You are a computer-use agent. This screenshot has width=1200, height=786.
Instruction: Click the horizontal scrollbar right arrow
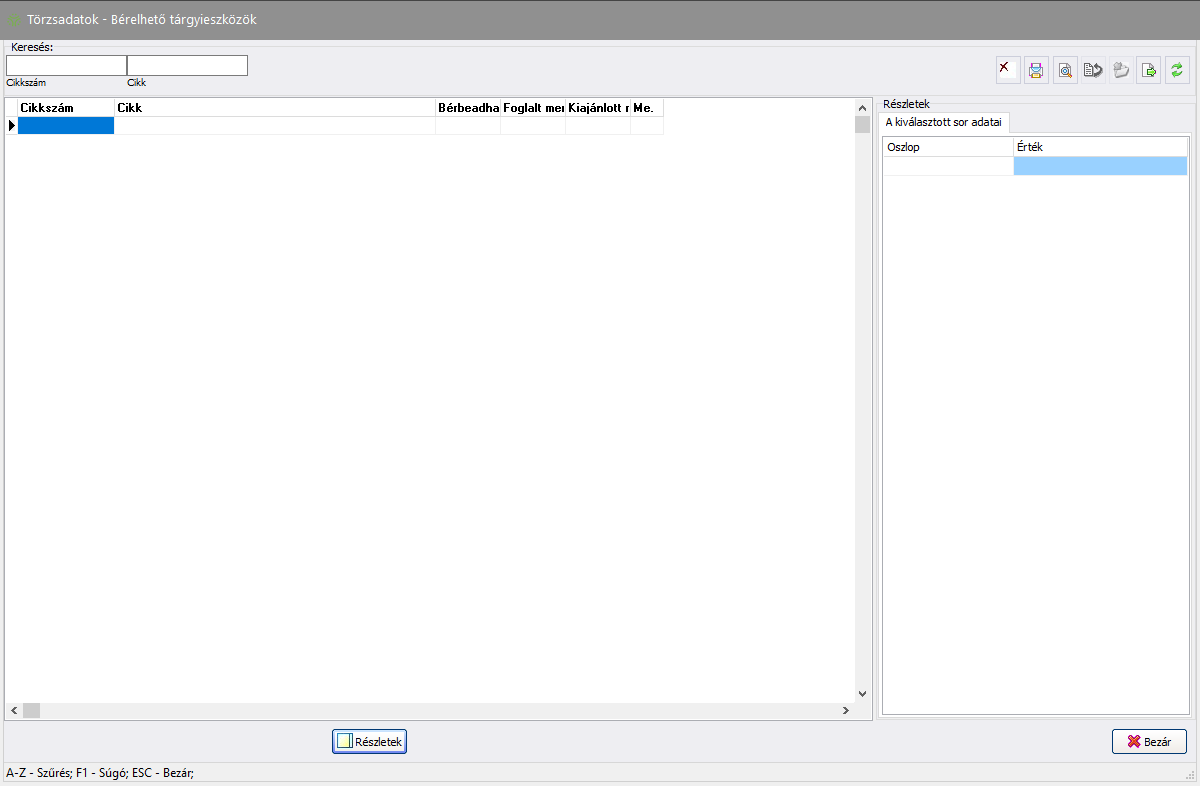pos(845,710)
